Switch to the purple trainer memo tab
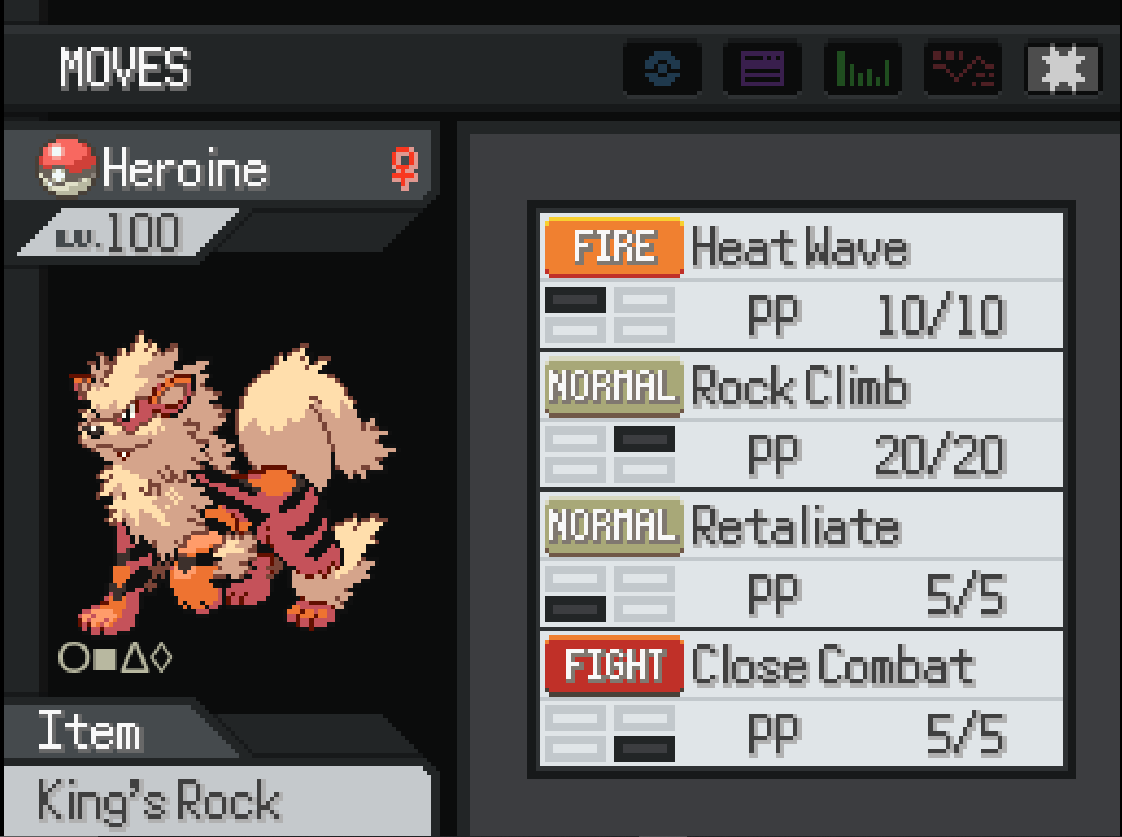 coord(762,68)
